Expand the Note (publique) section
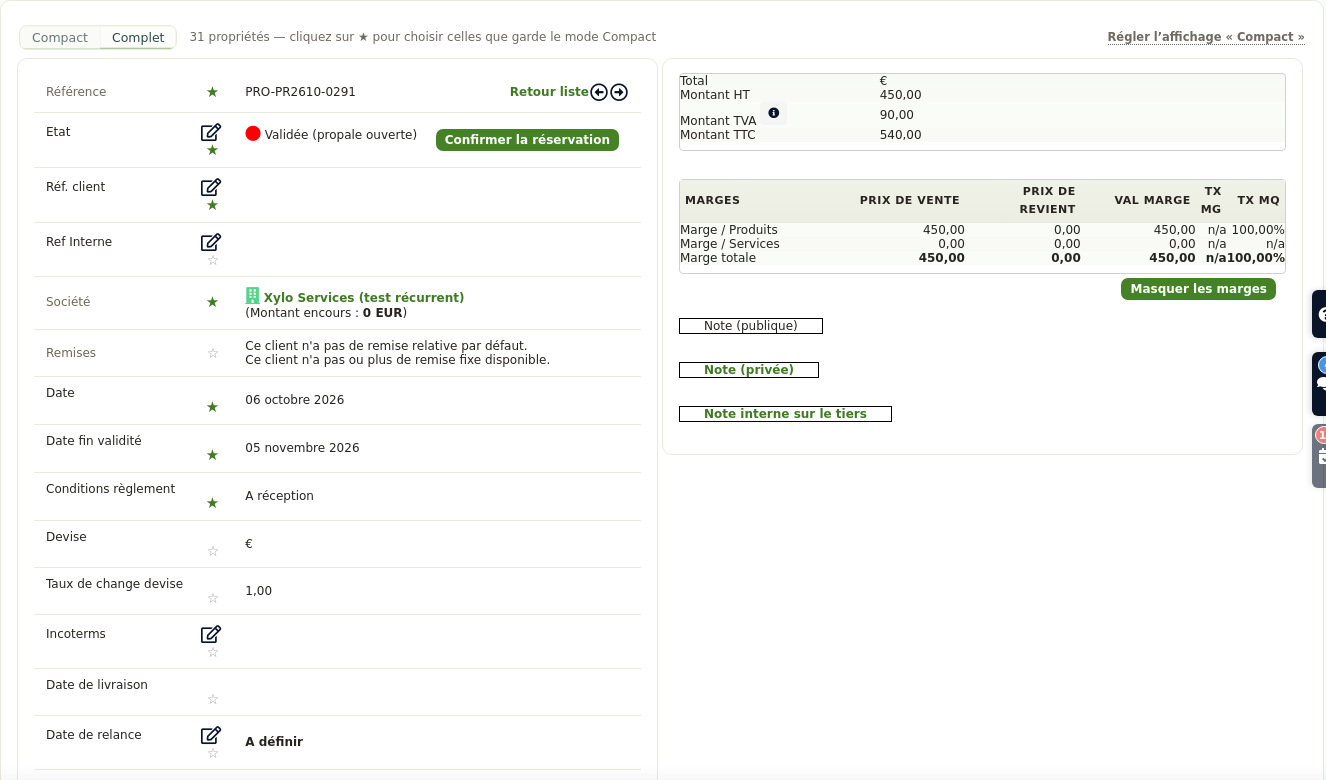This screenshot has height=780, width=1326. 751,326
